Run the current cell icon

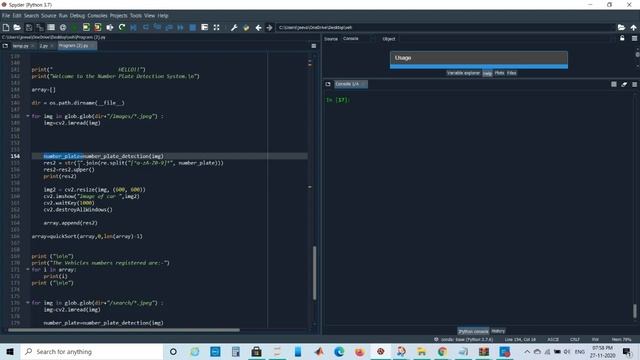pos(86,27)
